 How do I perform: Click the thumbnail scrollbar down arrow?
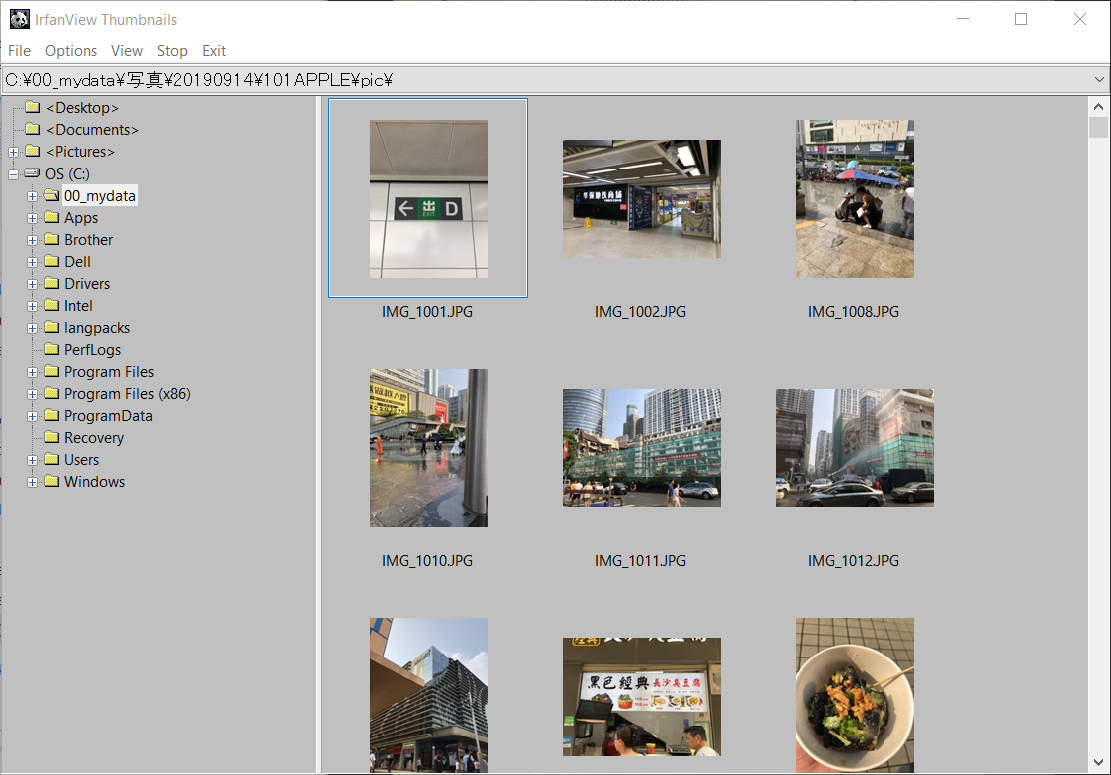(x=1098, y=762)
